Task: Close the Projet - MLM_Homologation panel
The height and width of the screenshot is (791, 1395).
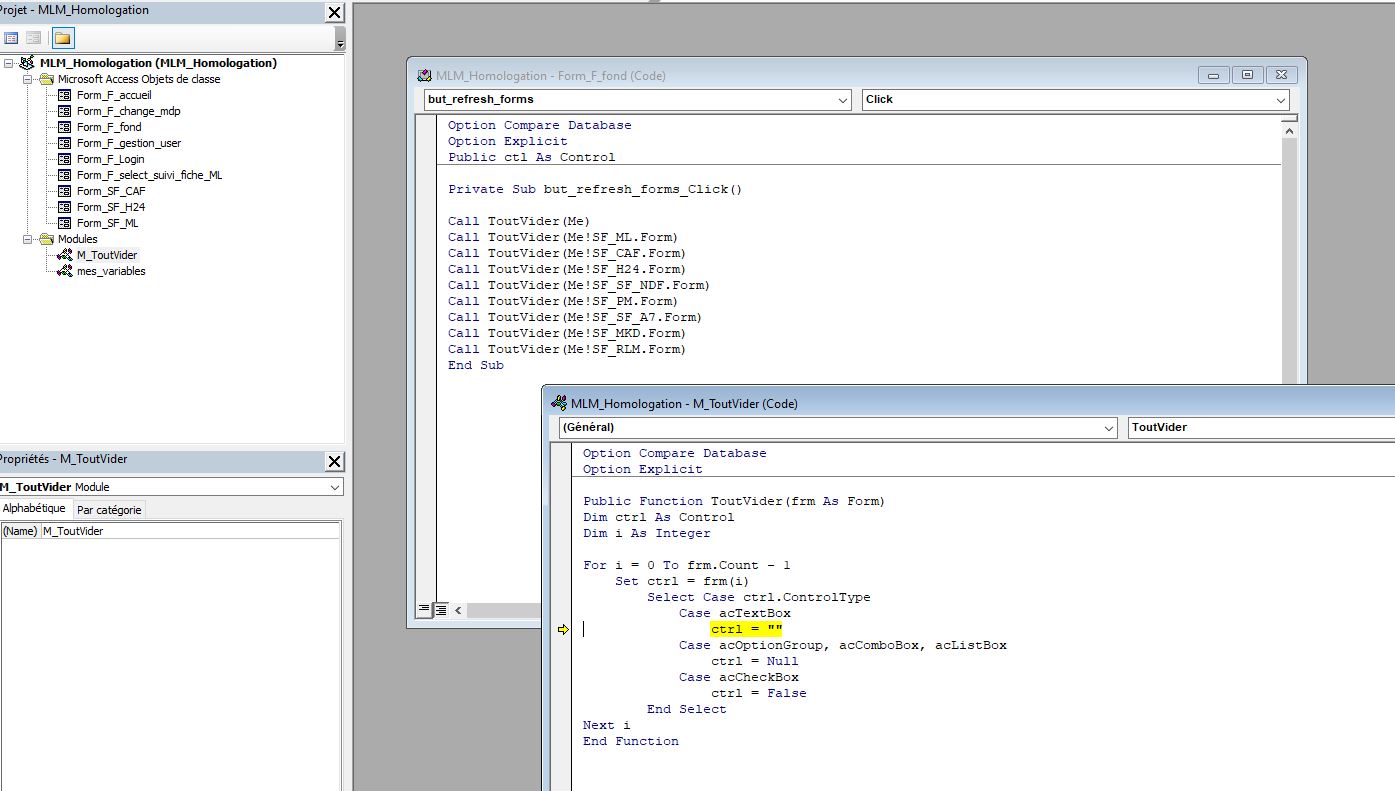Action: tap(334, 12)
